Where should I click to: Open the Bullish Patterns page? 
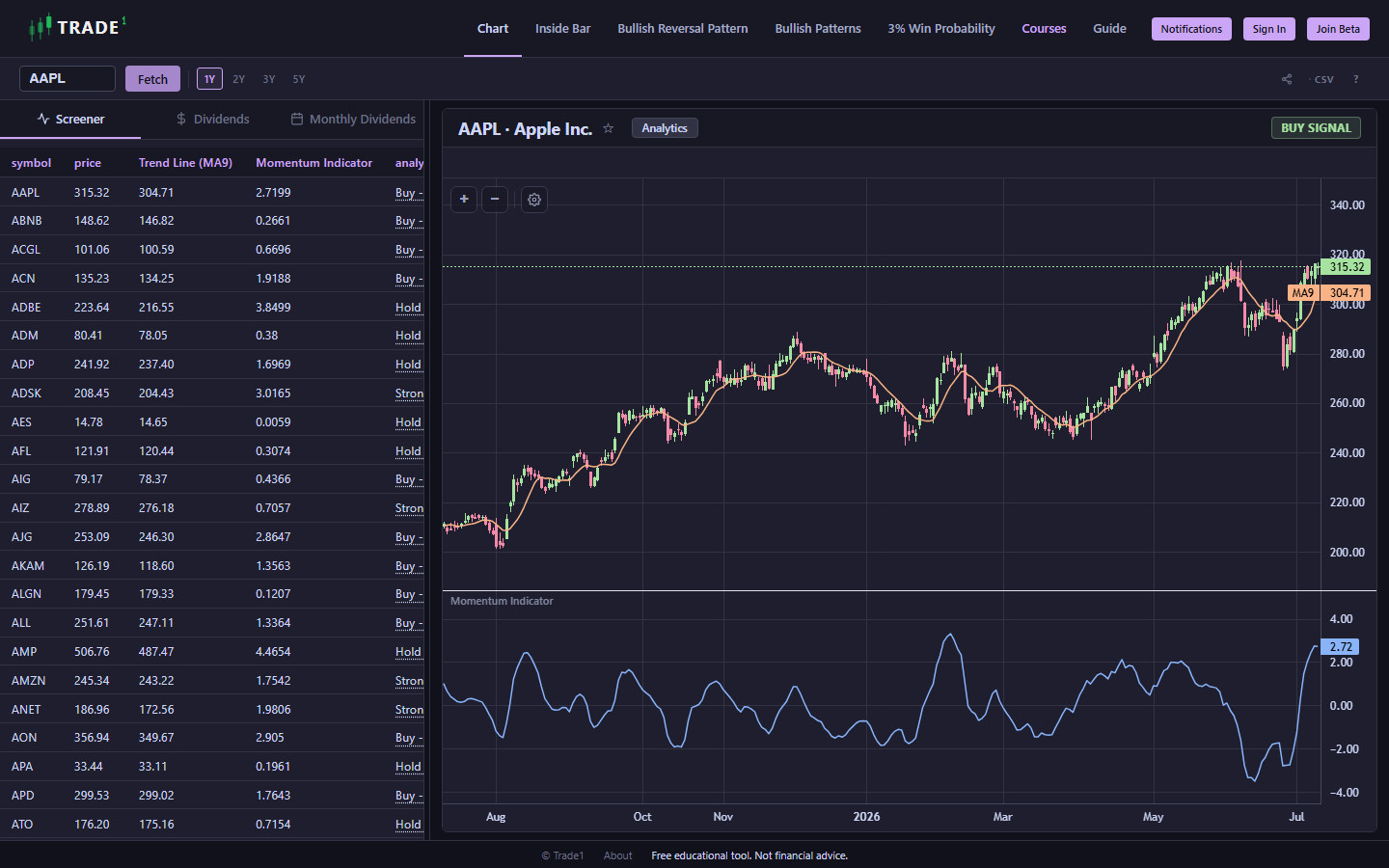point(818,29)
